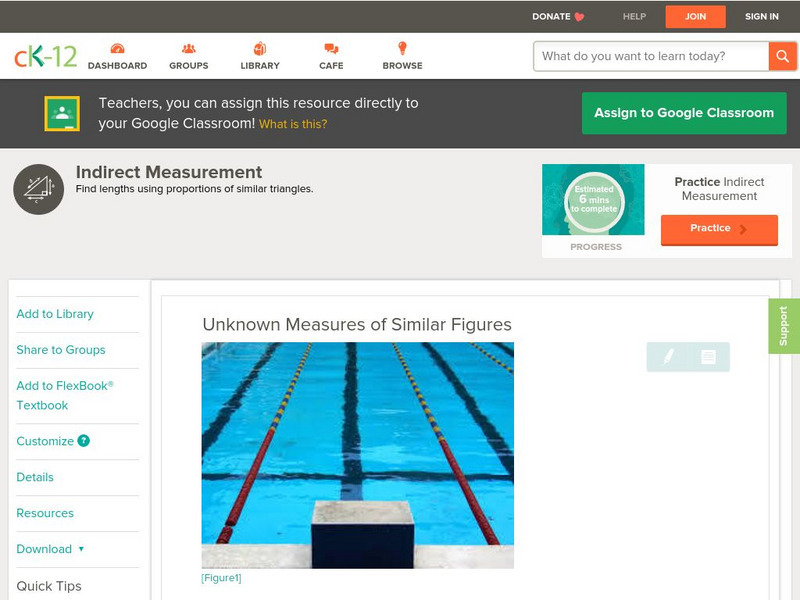Open the Library backpack icon
The width and height of the screenshot is (800, 600).
click(x=260, y=48)
